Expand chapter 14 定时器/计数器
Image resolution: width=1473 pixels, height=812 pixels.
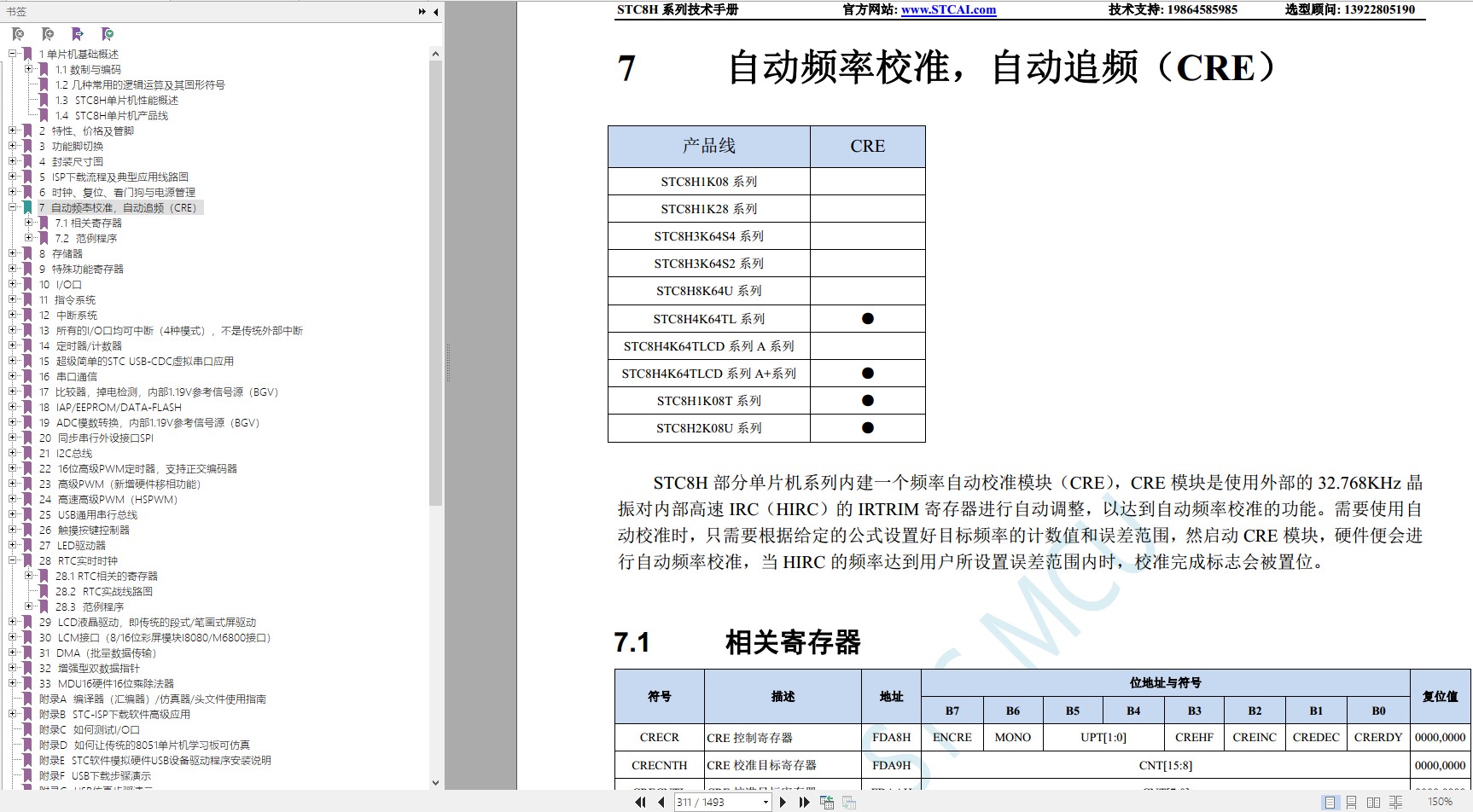pos(13,345)
